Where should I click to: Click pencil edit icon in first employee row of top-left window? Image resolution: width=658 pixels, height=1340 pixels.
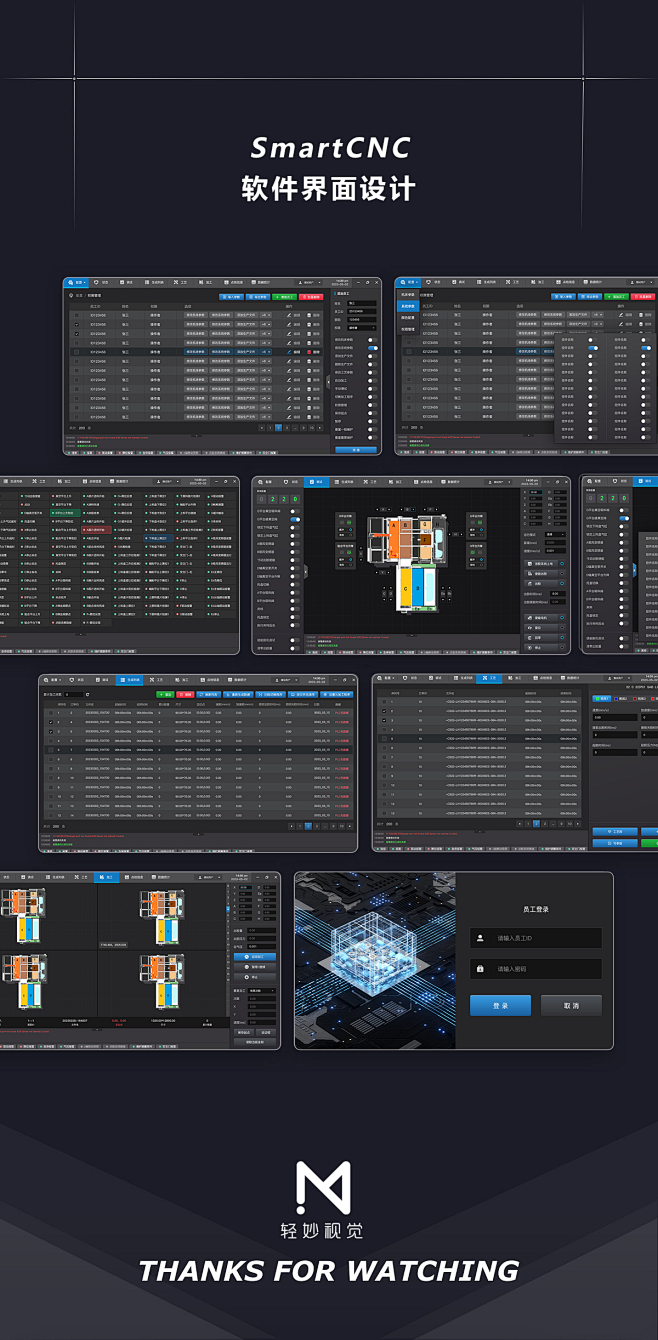289,315
